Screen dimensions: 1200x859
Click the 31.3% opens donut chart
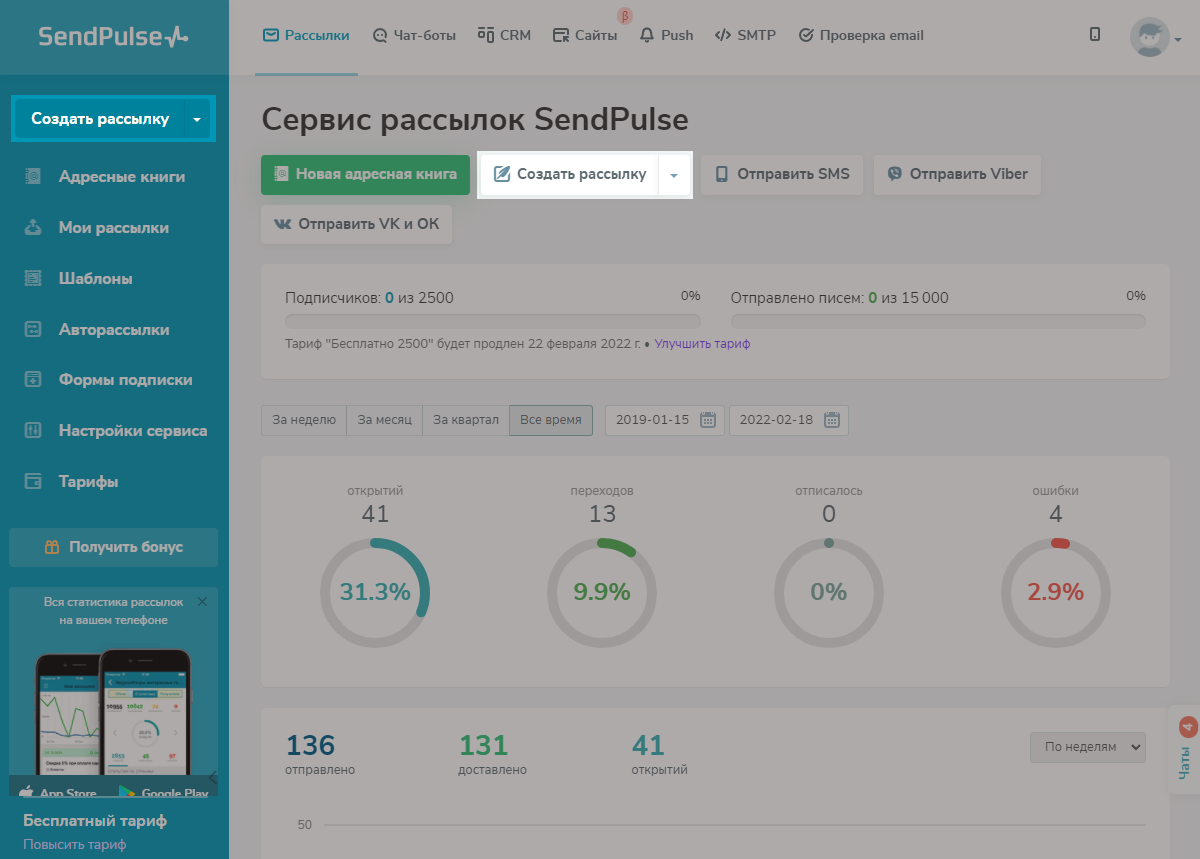tap(375, 592)
